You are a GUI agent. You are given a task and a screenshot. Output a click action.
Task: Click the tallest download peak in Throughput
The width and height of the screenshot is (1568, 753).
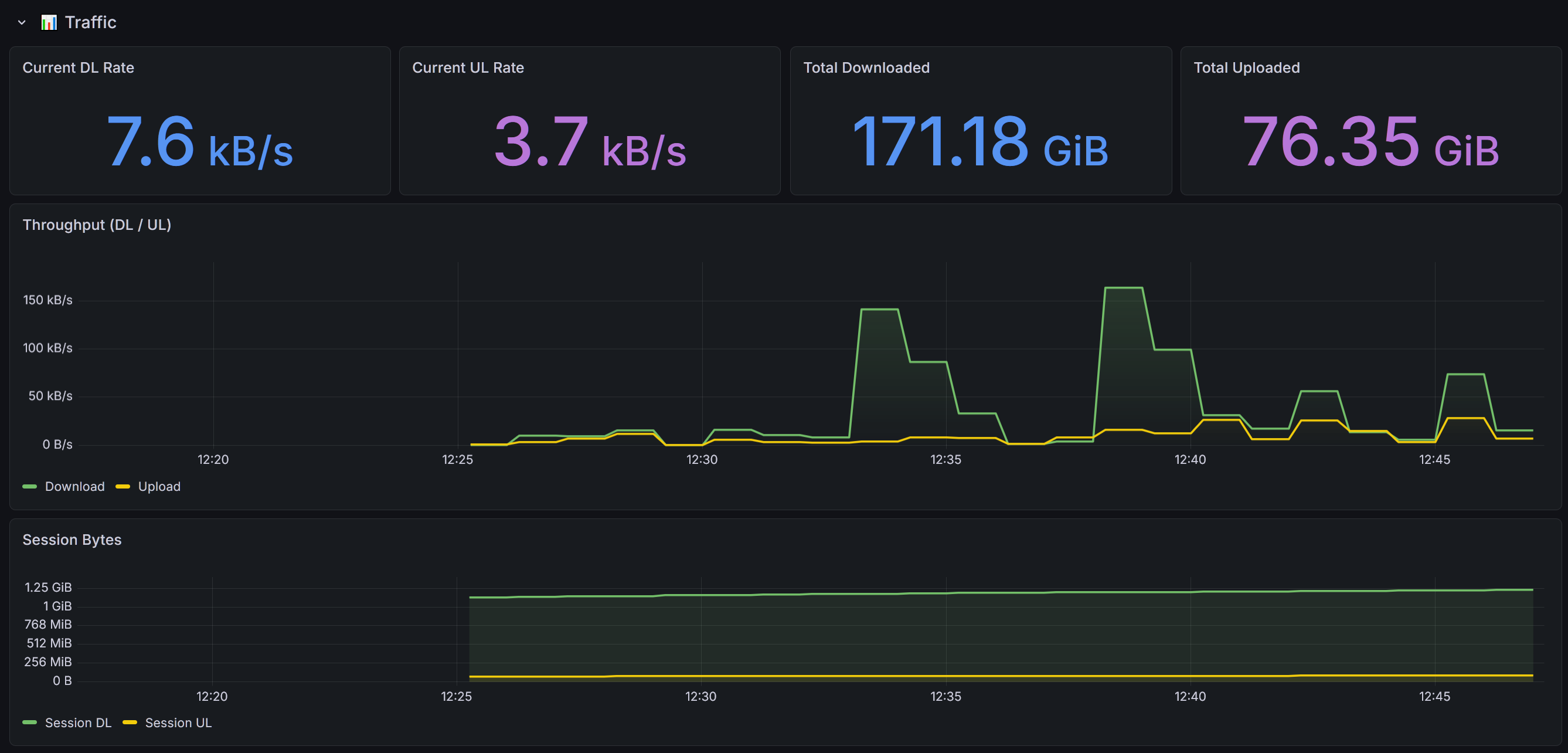[1123, 287]
